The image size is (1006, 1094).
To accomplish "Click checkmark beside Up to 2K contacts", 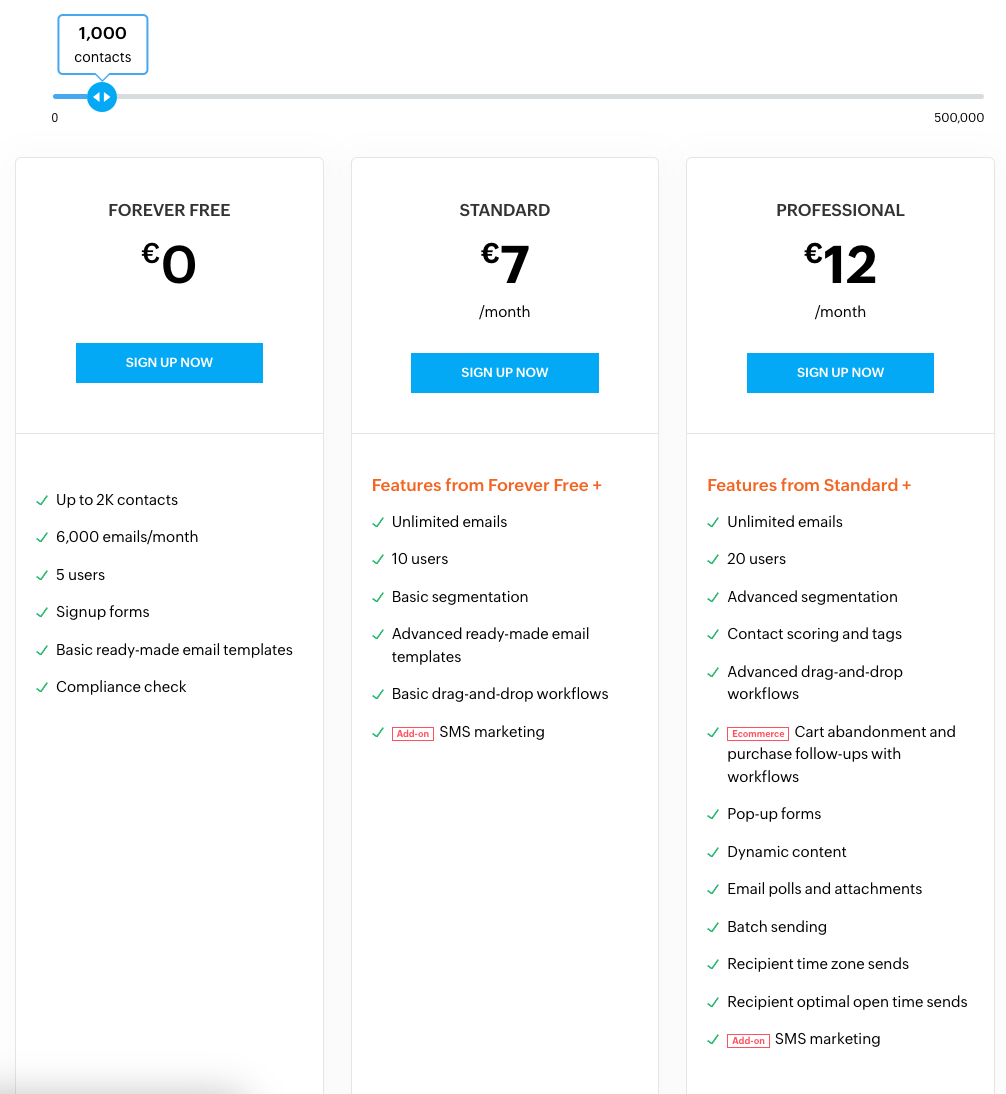I will point(42,500).
